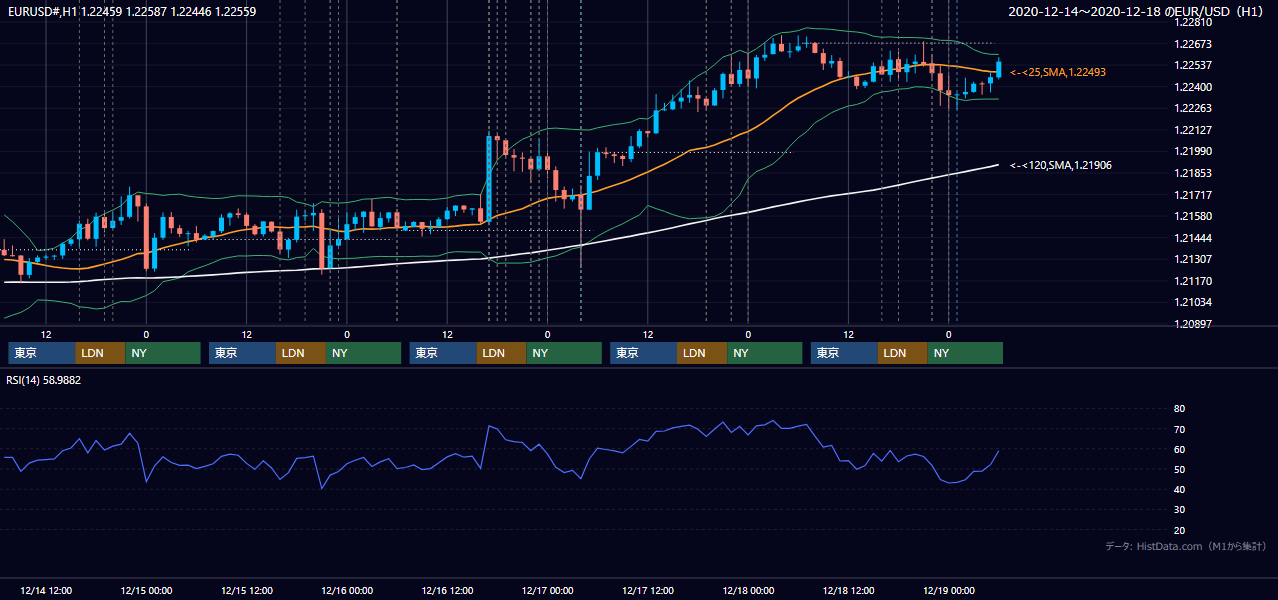Screen dimensions: 1278x600
Task: Click RSI scale value 50
Action: [x=1179, y=469]
